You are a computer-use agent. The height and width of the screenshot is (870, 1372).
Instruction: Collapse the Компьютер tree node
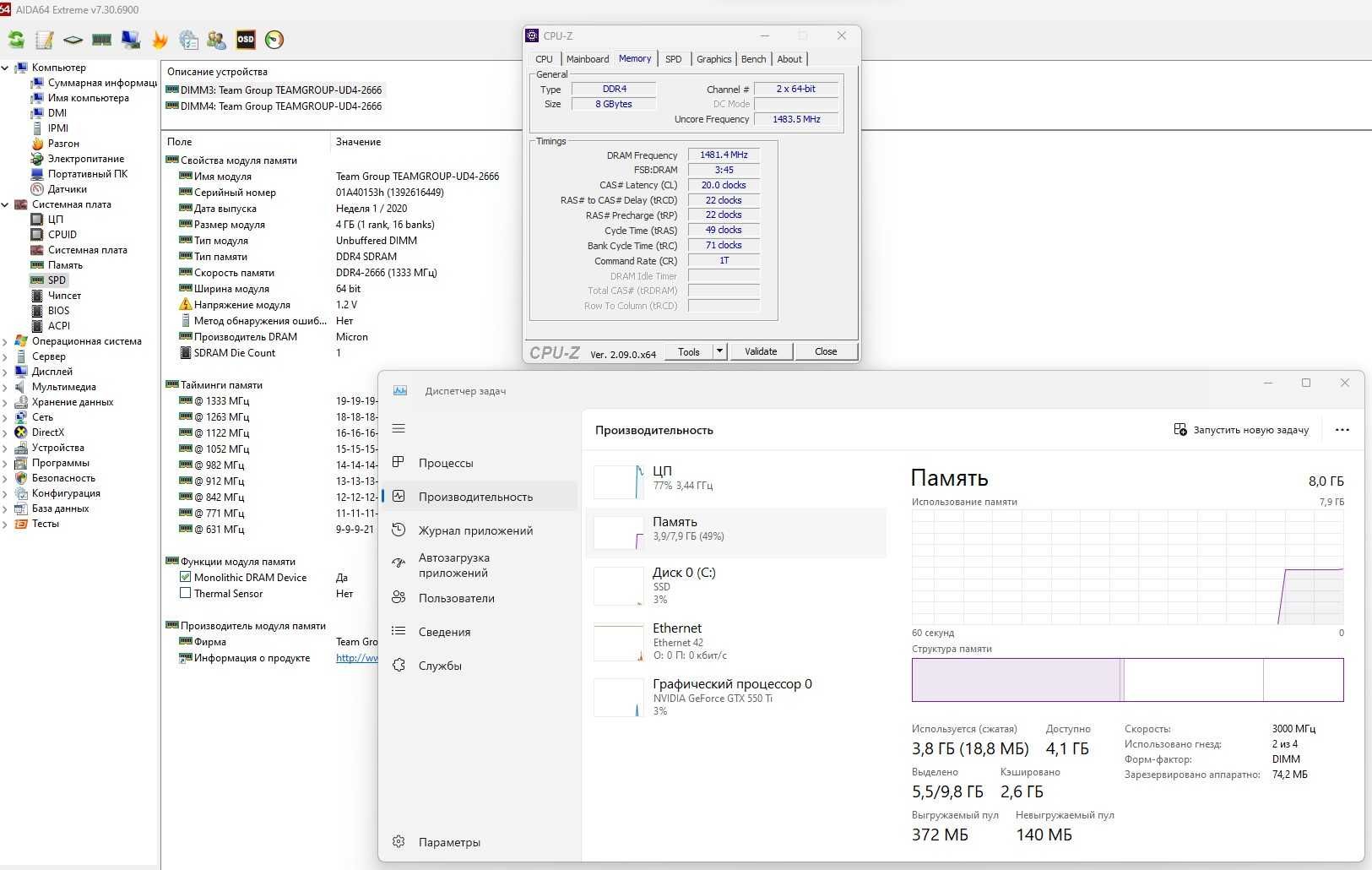point(6,68)
